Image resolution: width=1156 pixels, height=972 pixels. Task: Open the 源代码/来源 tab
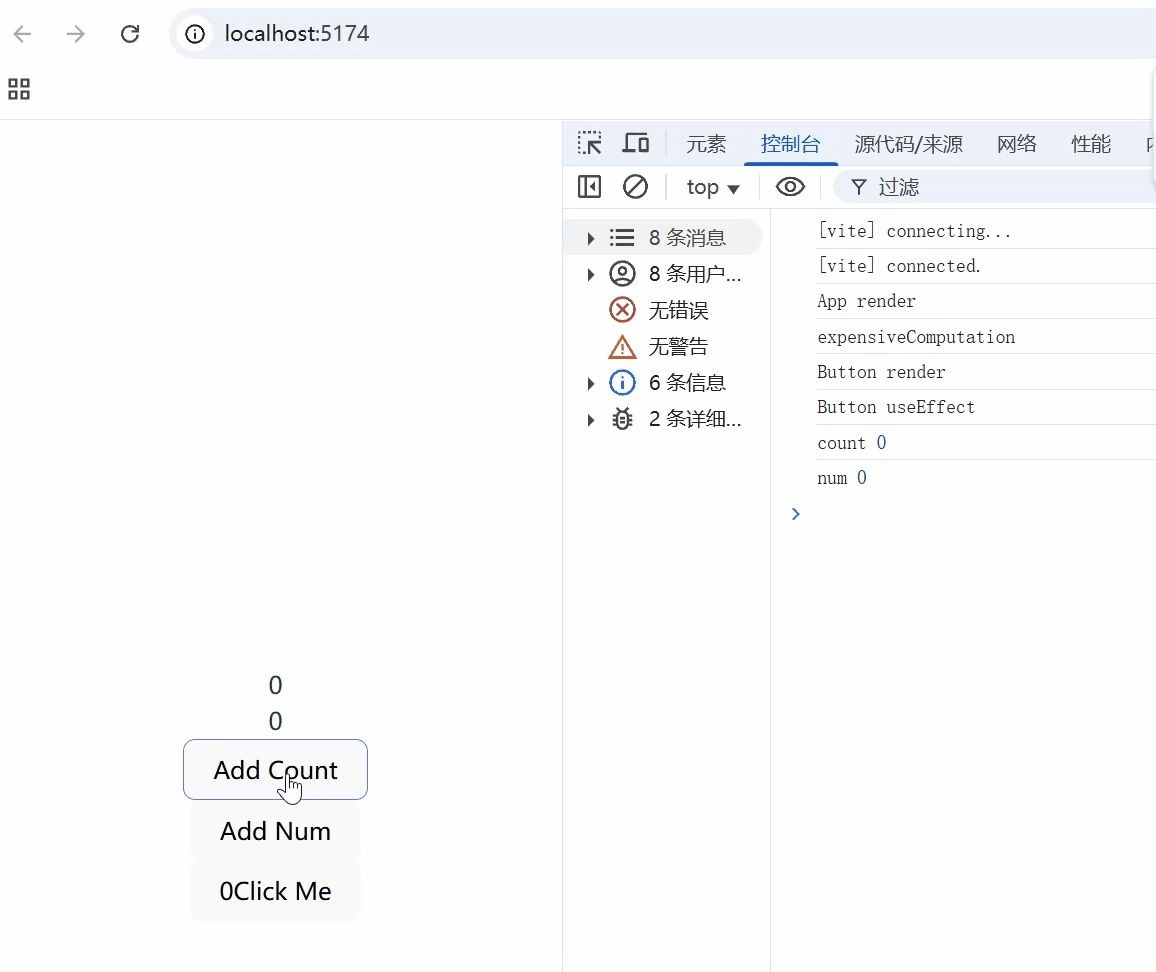(908, 144)
